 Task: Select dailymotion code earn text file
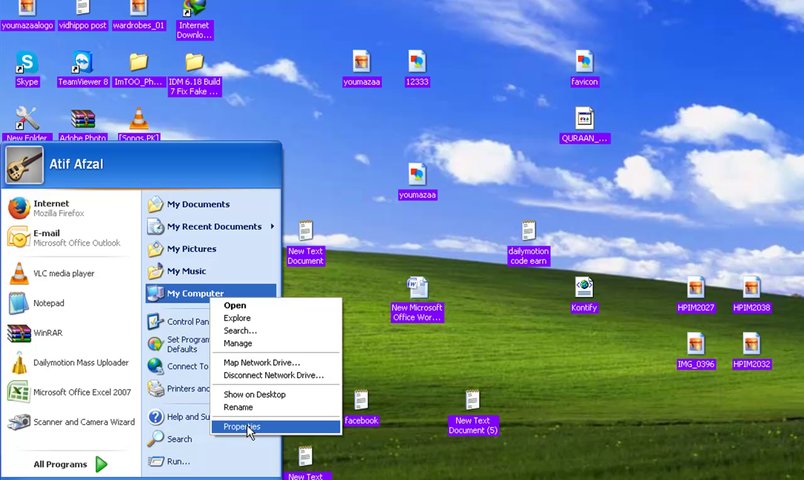(x=529, y=231)
